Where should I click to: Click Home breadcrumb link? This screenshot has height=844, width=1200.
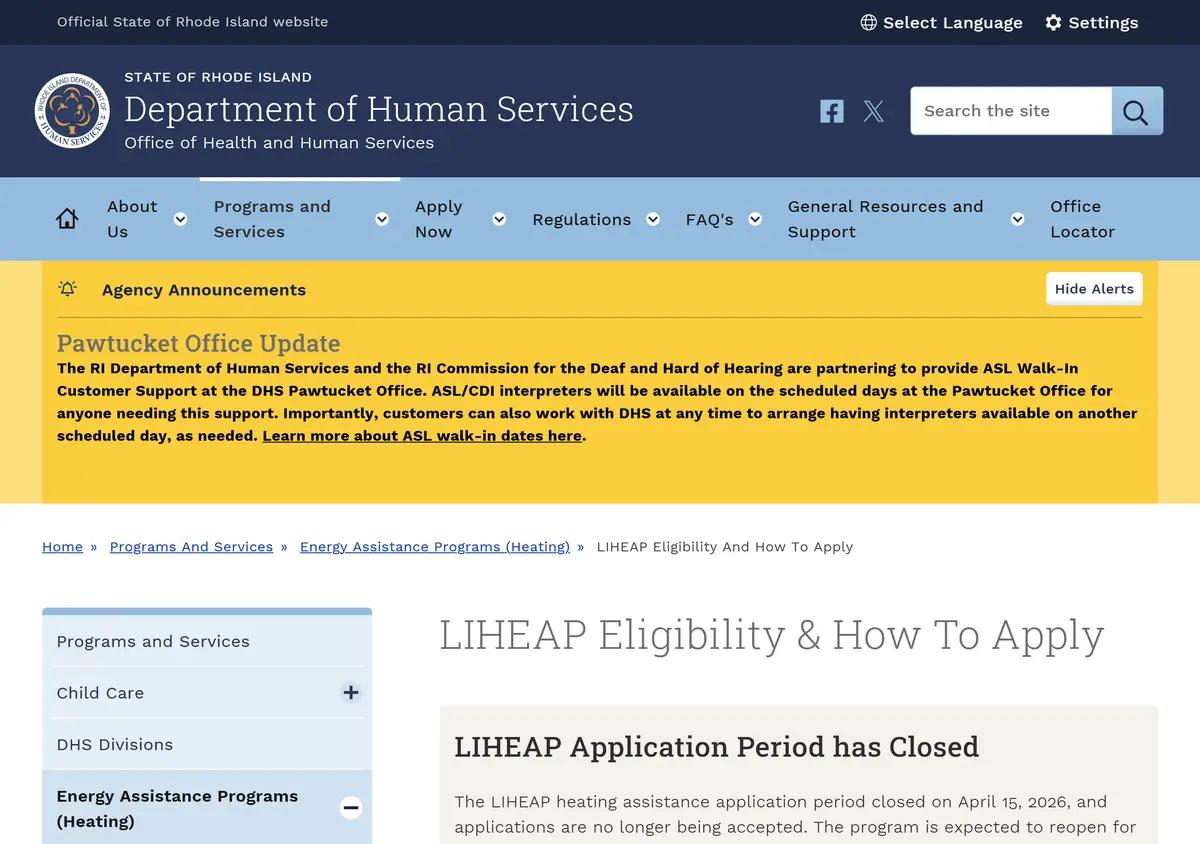click(62, 547)
